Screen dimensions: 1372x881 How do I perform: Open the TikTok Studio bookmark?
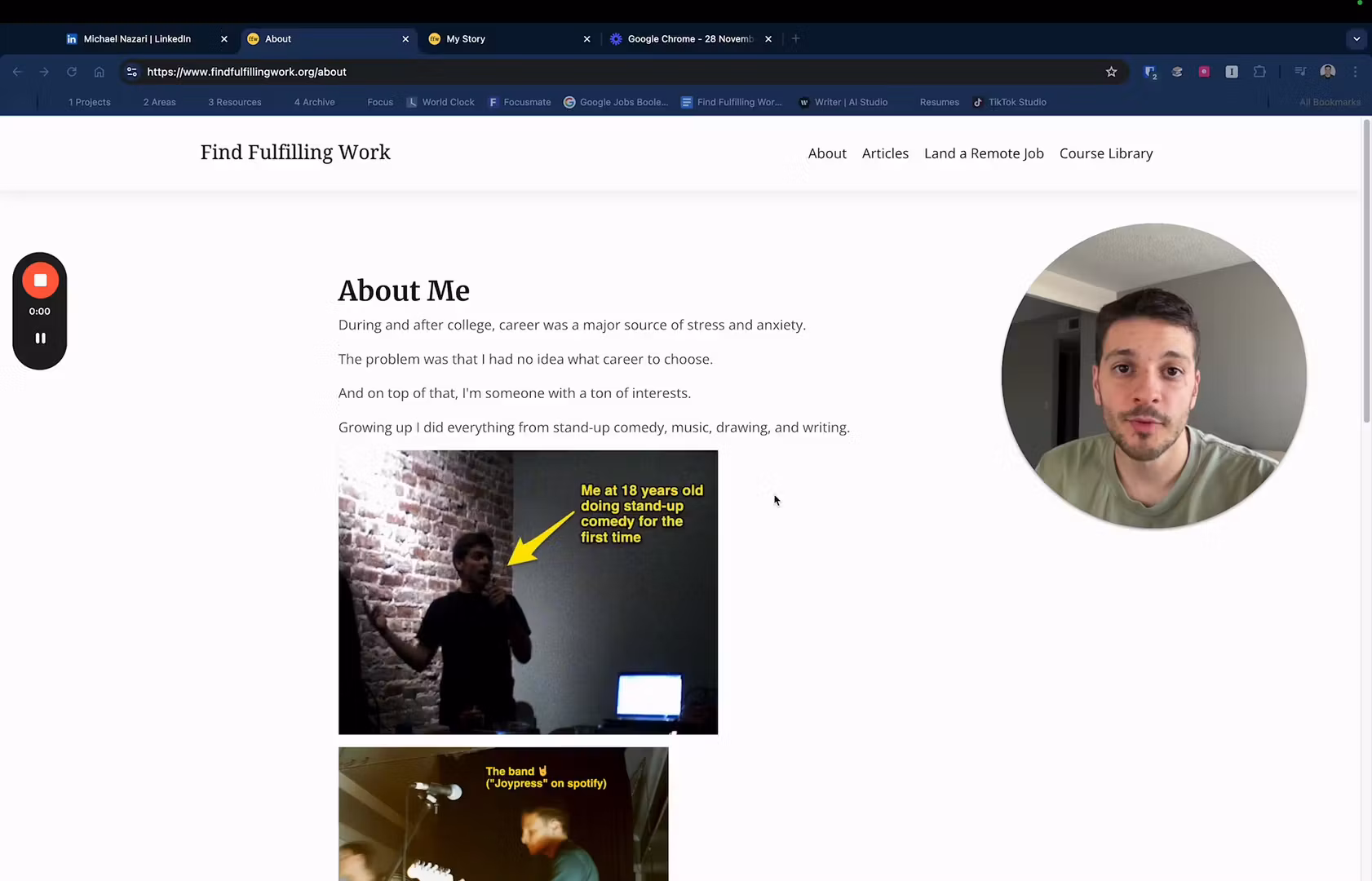1010,102
